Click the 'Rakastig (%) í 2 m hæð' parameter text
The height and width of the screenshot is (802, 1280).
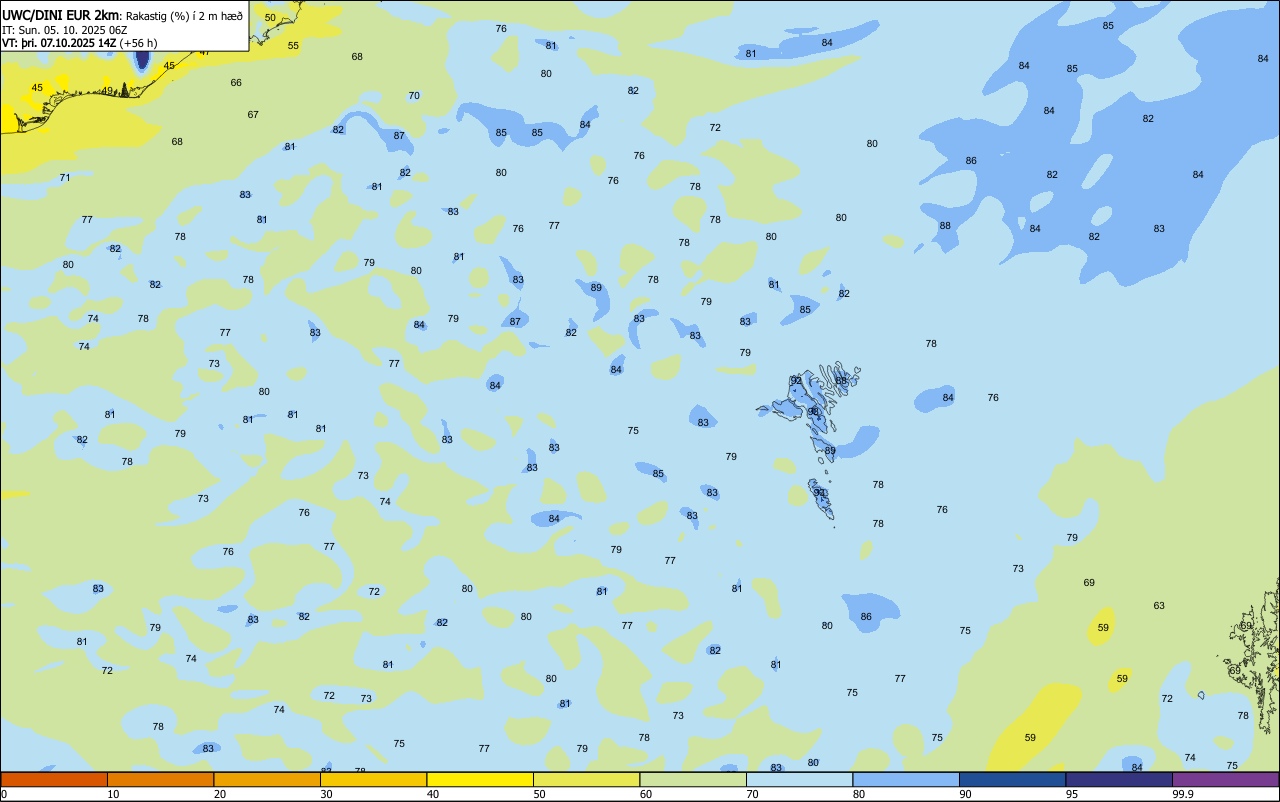click(x=184, y=15)
